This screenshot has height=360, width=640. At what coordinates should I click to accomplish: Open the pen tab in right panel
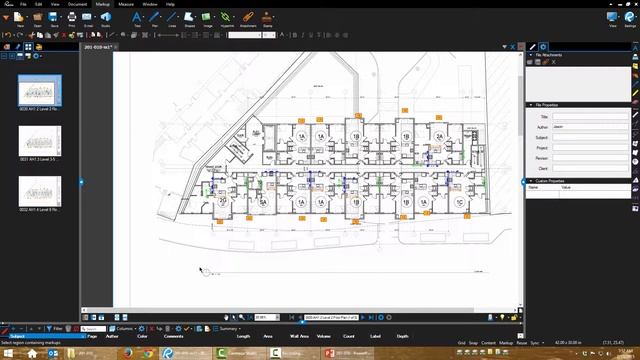tap(533, 47)
